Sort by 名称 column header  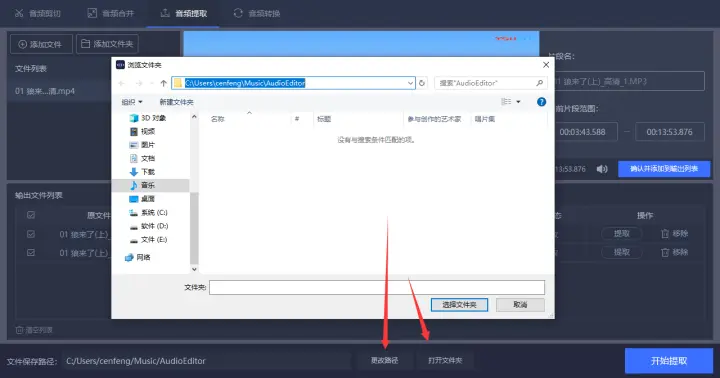click(218, 119)
